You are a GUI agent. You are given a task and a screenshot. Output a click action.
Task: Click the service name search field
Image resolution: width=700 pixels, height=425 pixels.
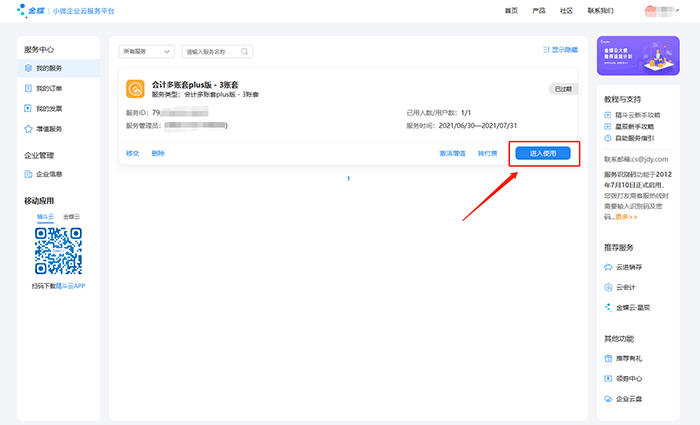click(217, 51)
